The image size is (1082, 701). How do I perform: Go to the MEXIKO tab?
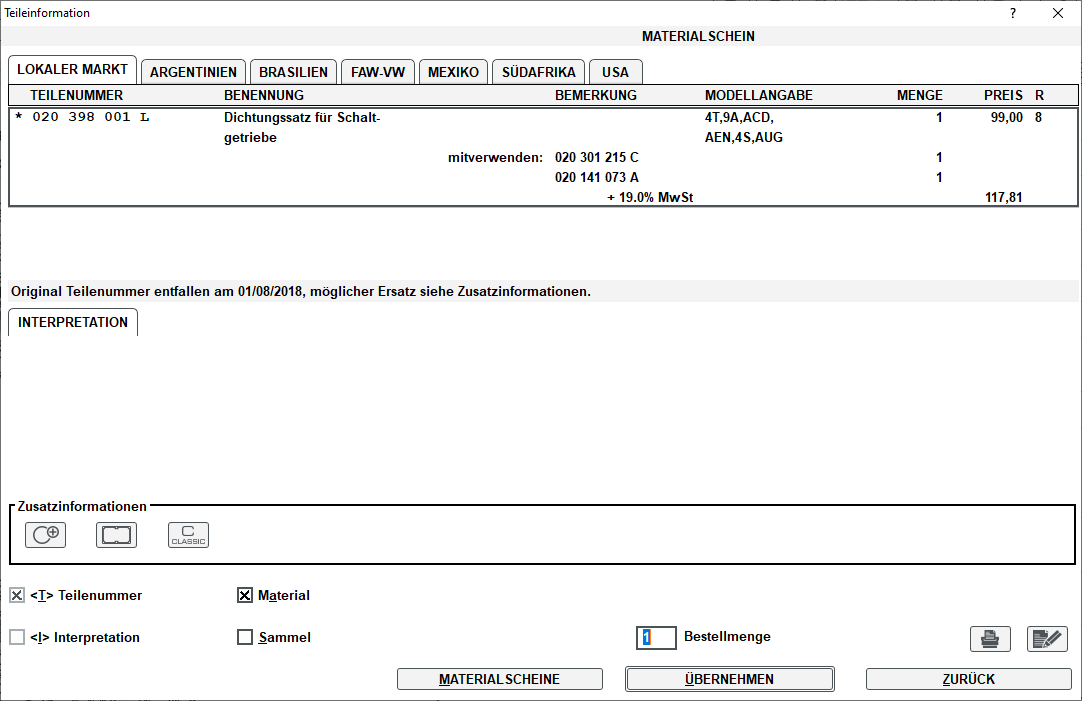(x=453, y=72)
